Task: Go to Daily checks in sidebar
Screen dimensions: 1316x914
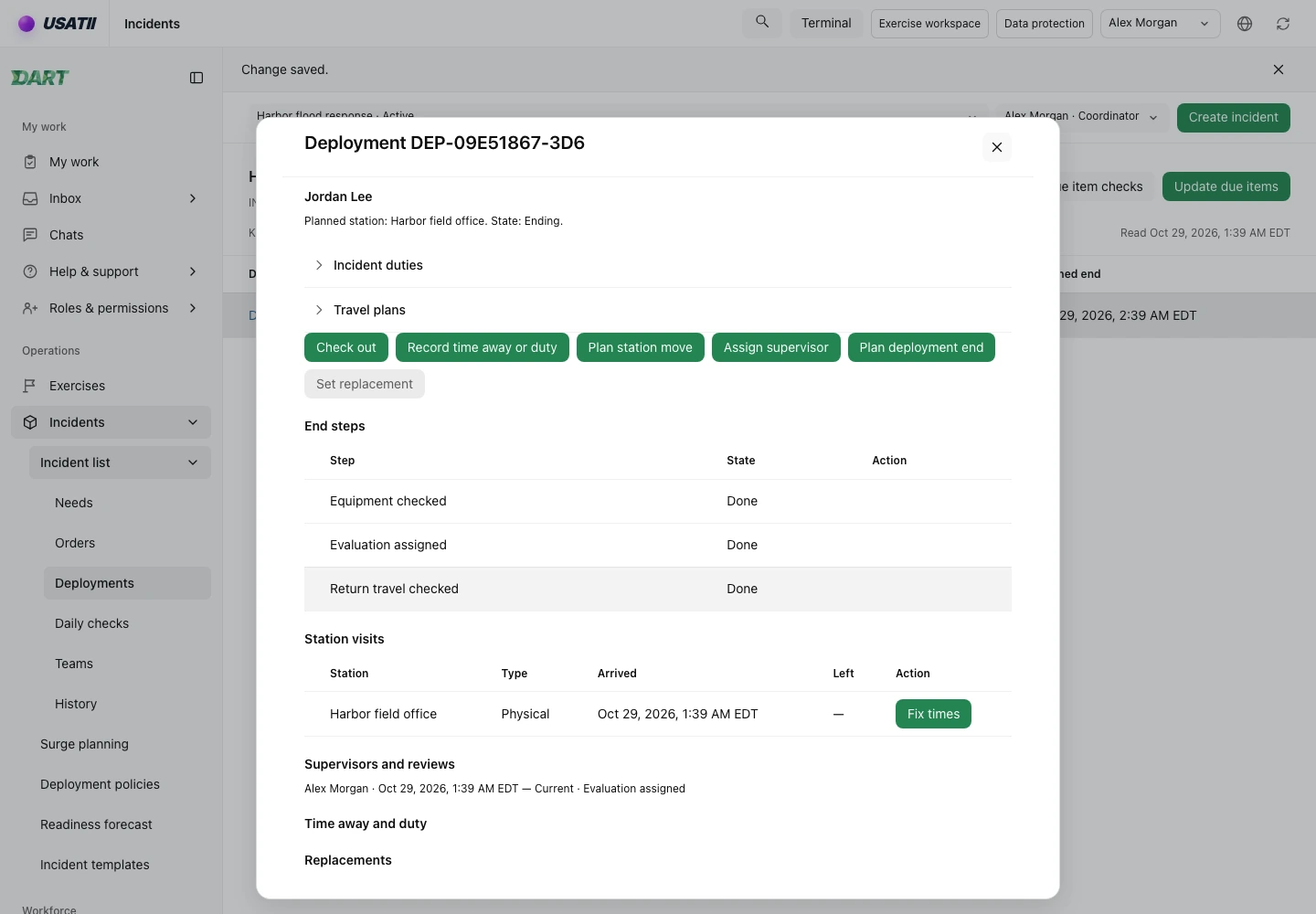Action: point(127,623)
